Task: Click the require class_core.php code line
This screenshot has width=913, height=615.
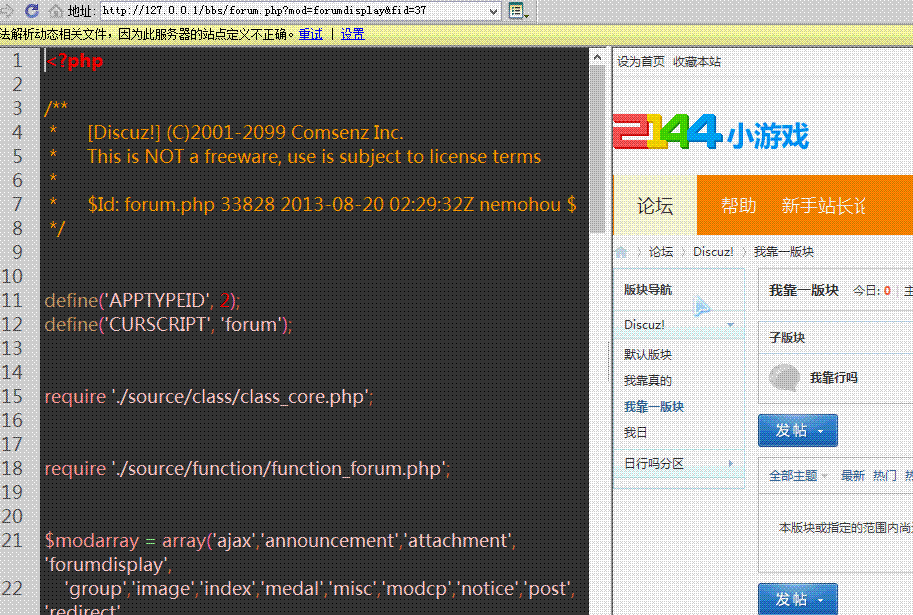Action: pos(208,397)
